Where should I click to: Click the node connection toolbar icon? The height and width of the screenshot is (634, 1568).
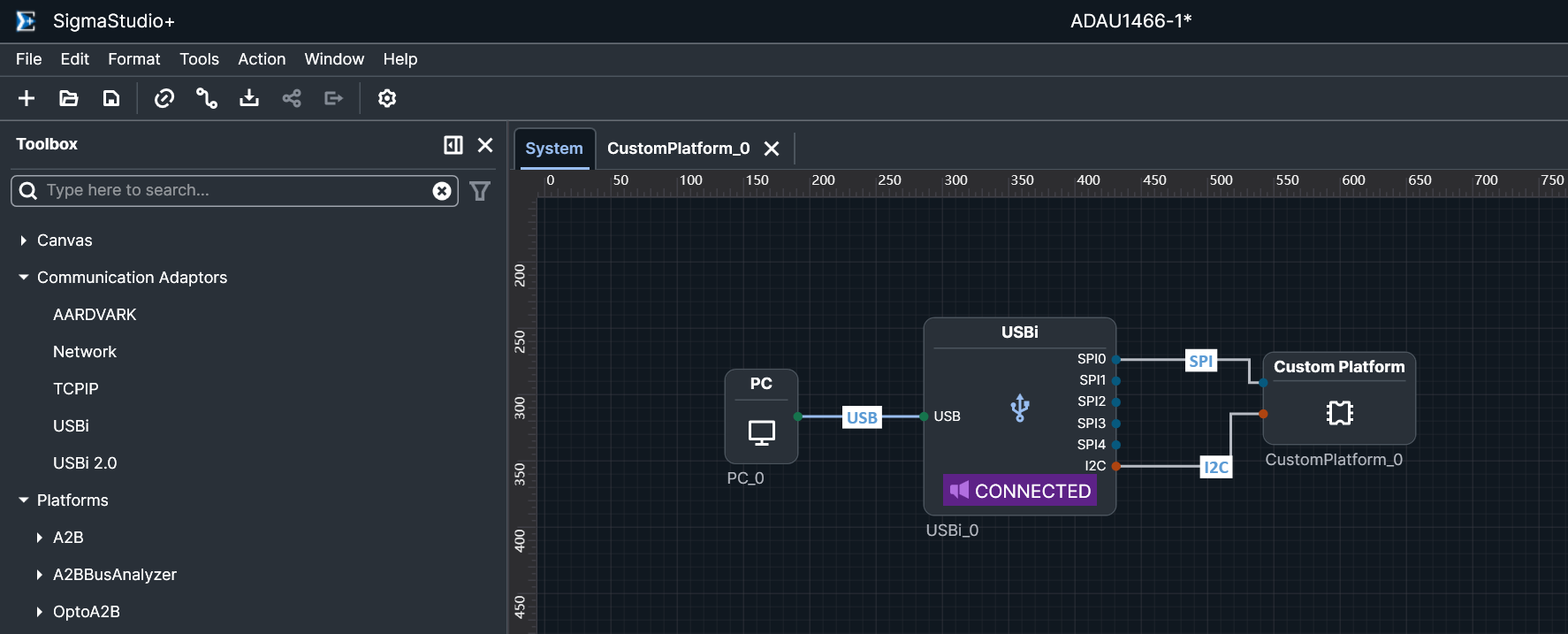(x=207, y=98)
